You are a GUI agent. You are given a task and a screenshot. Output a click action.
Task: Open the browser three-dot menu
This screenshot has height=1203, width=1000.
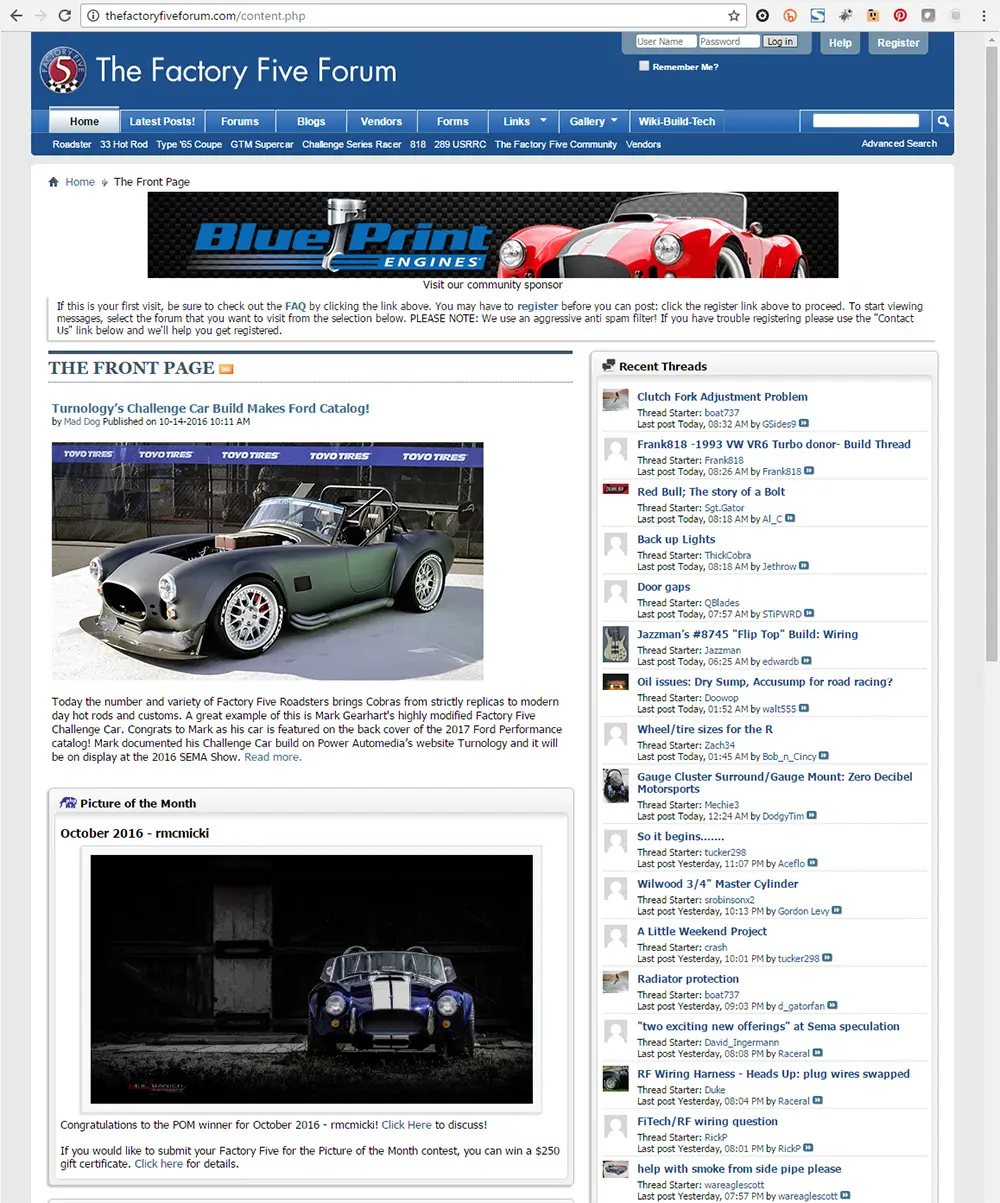(x=984, y=15)
